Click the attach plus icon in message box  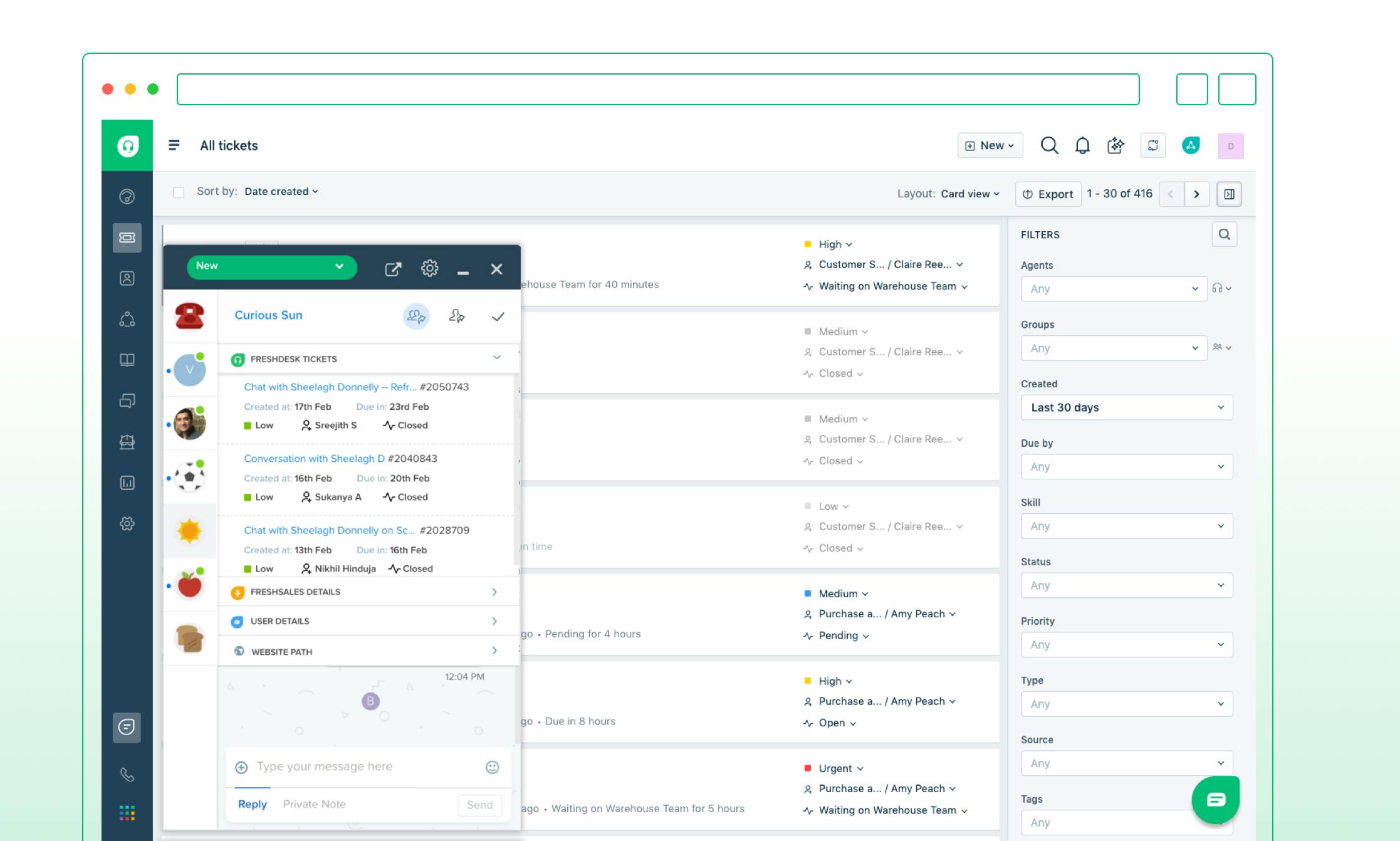click(x=241, y=767)
